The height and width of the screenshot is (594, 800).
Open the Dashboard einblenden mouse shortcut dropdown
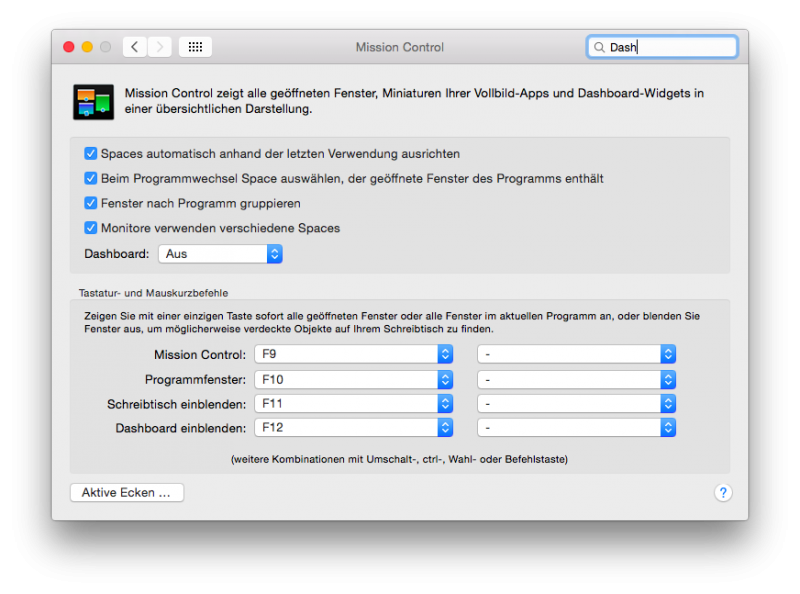click(x=576, y=428)
